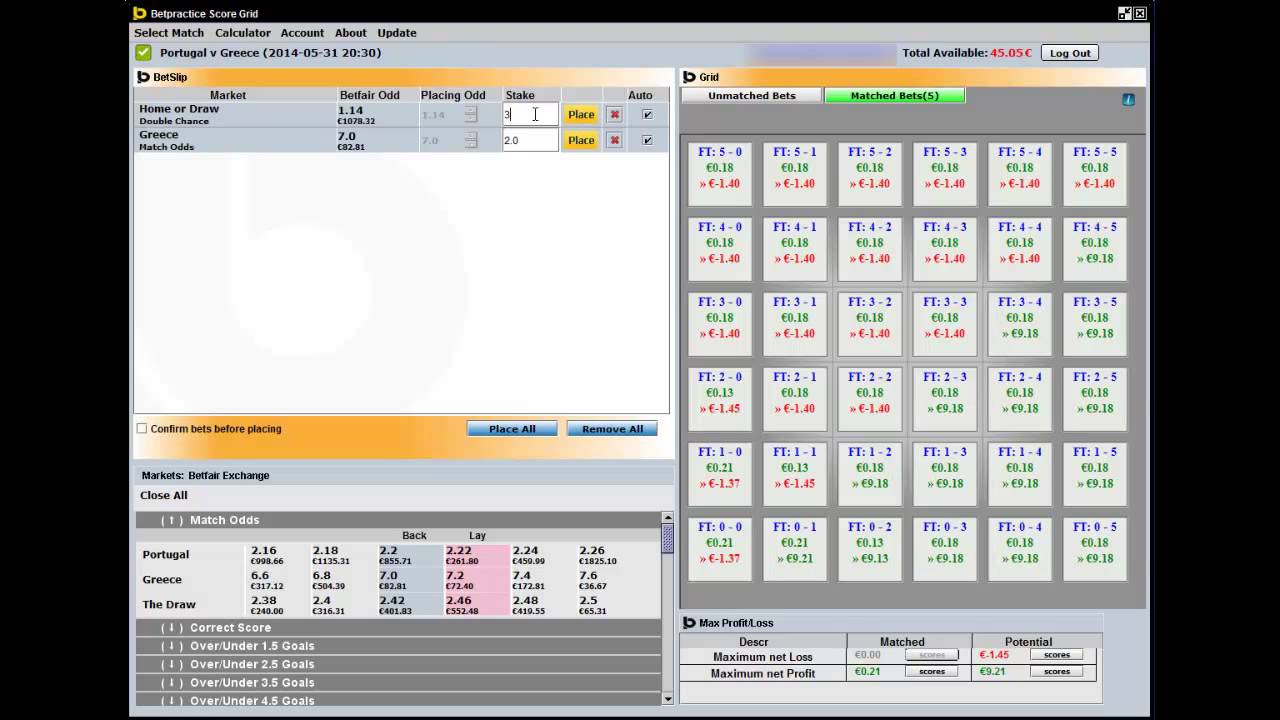Select the FT: 0 - 1 score cell
Image resolution: width=1280 pixels, height=720 pixels.
click(x=795, y=549)
